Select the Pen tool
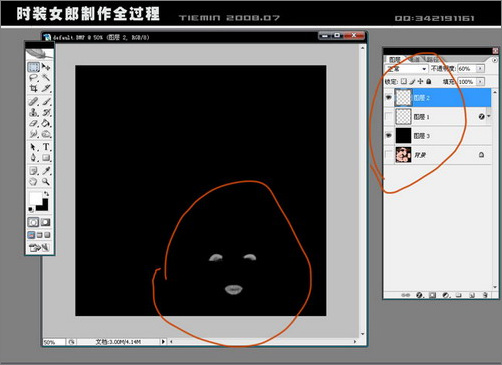The height and width of the screenshot is (365, 502). (33, 158)
